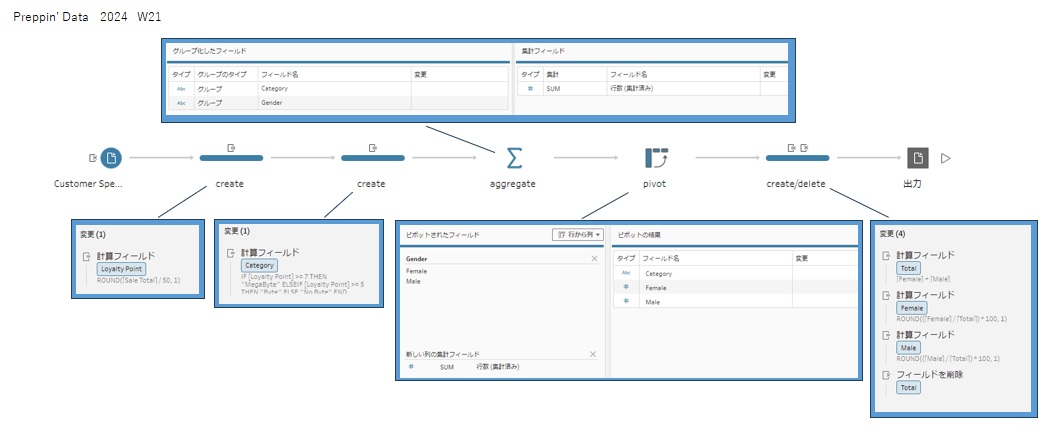Remove the Gender pivoted field with its X

594,258
